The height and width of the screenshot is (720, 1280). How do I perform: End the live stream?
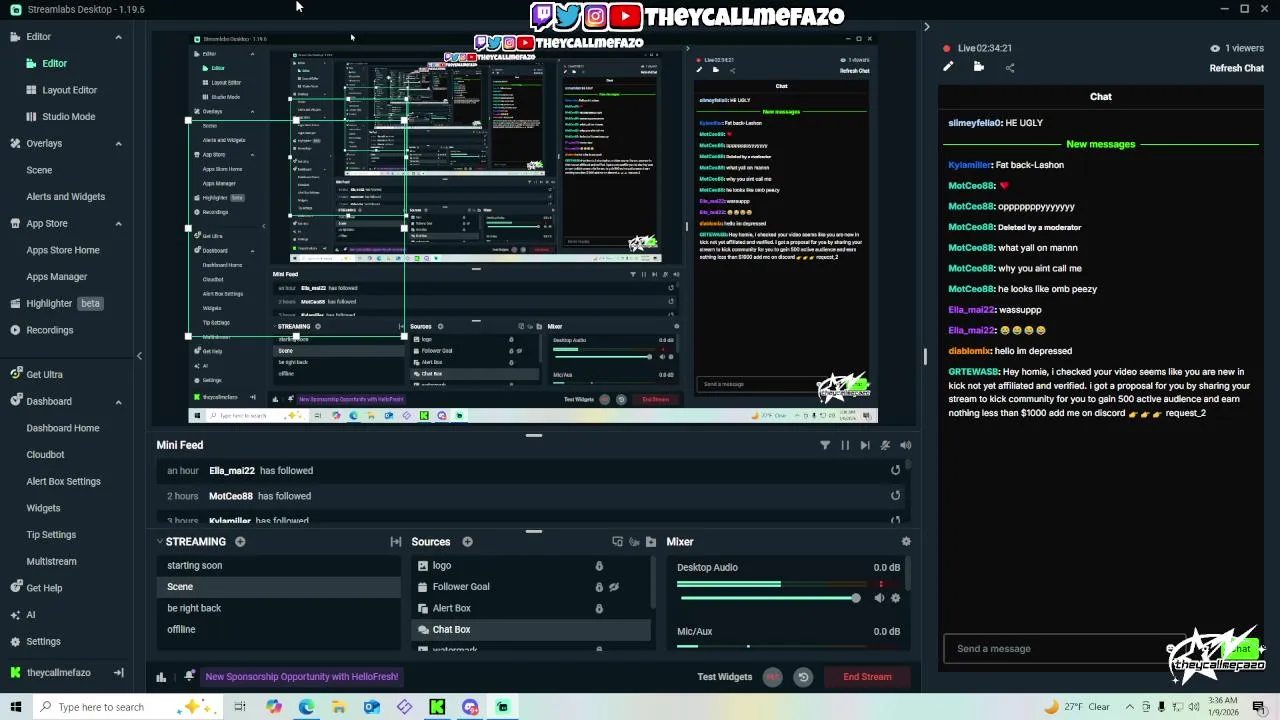pyautogui.click(x=867, y=677)
